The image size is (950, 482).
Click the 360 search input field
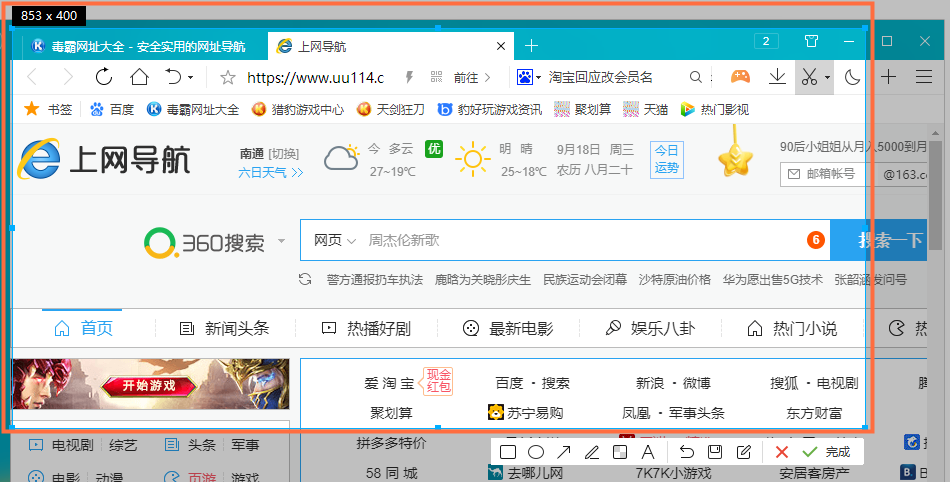(580, 240)
